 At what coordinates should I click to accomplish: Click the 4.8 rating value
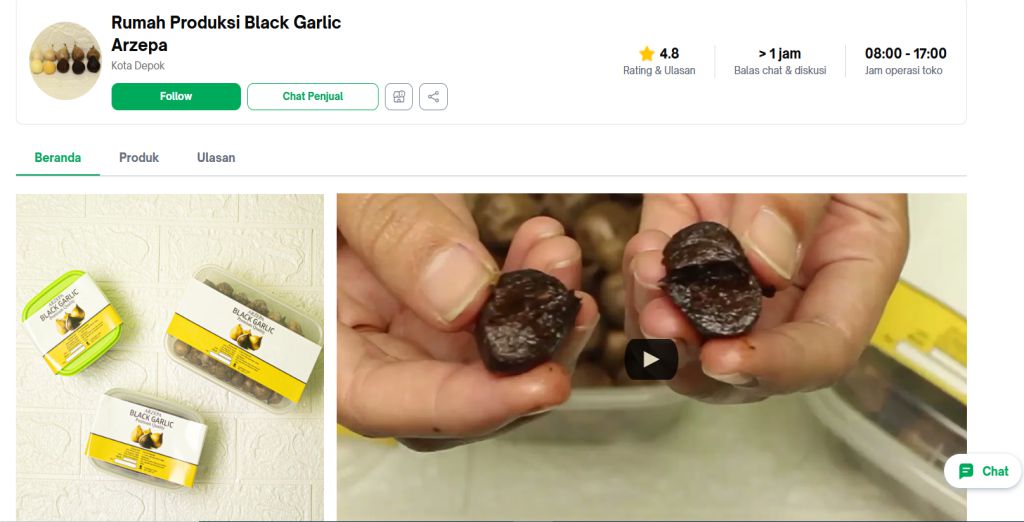tap(669, 54)
